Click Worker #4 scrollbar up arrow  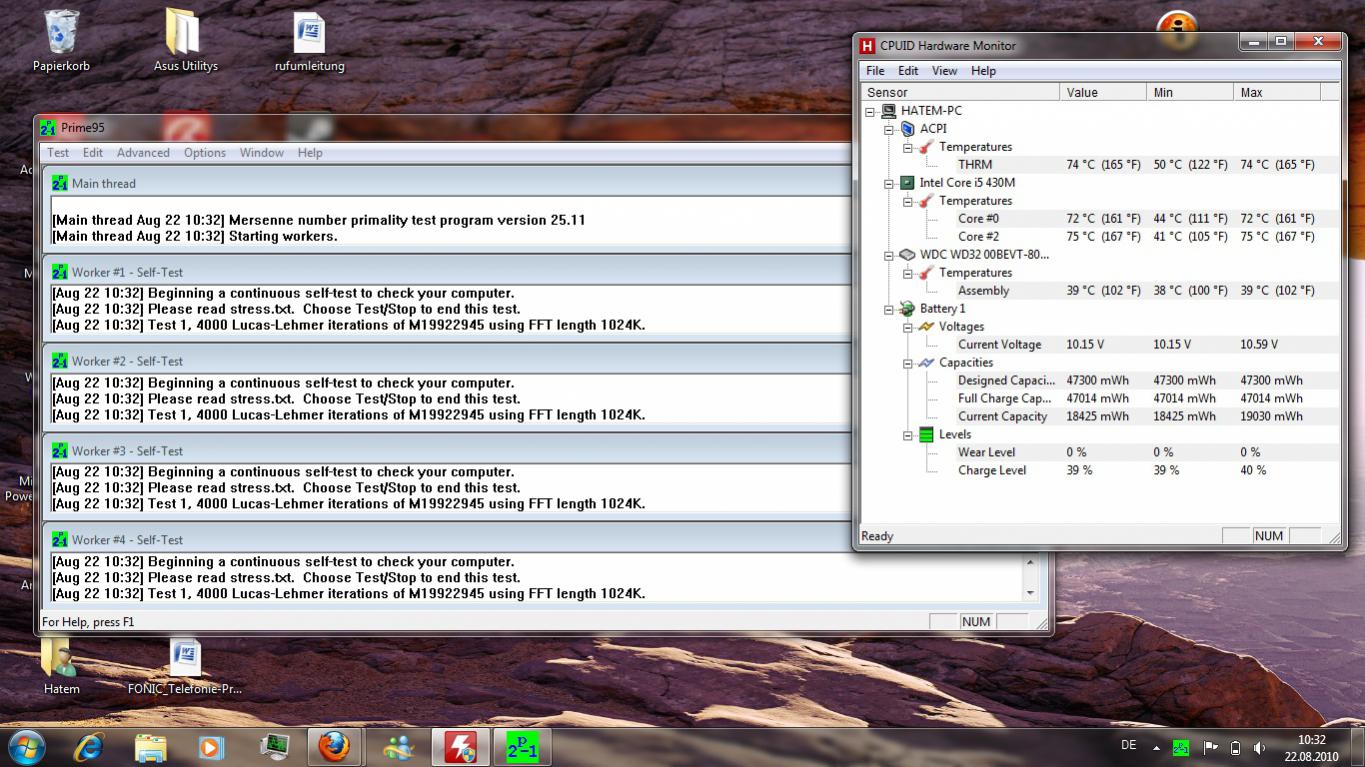(1030, 563)
